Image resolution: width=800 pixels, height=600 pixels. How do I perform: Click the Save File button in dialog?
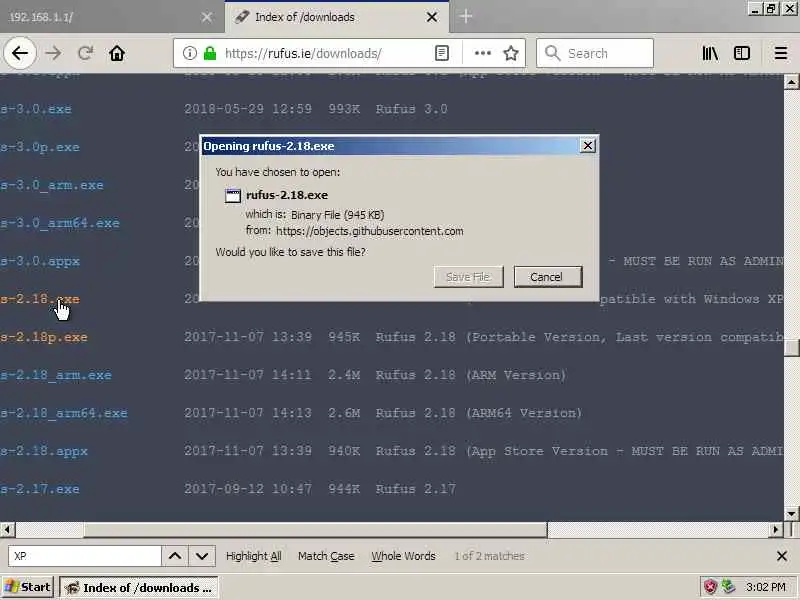[x=468, y=277]
